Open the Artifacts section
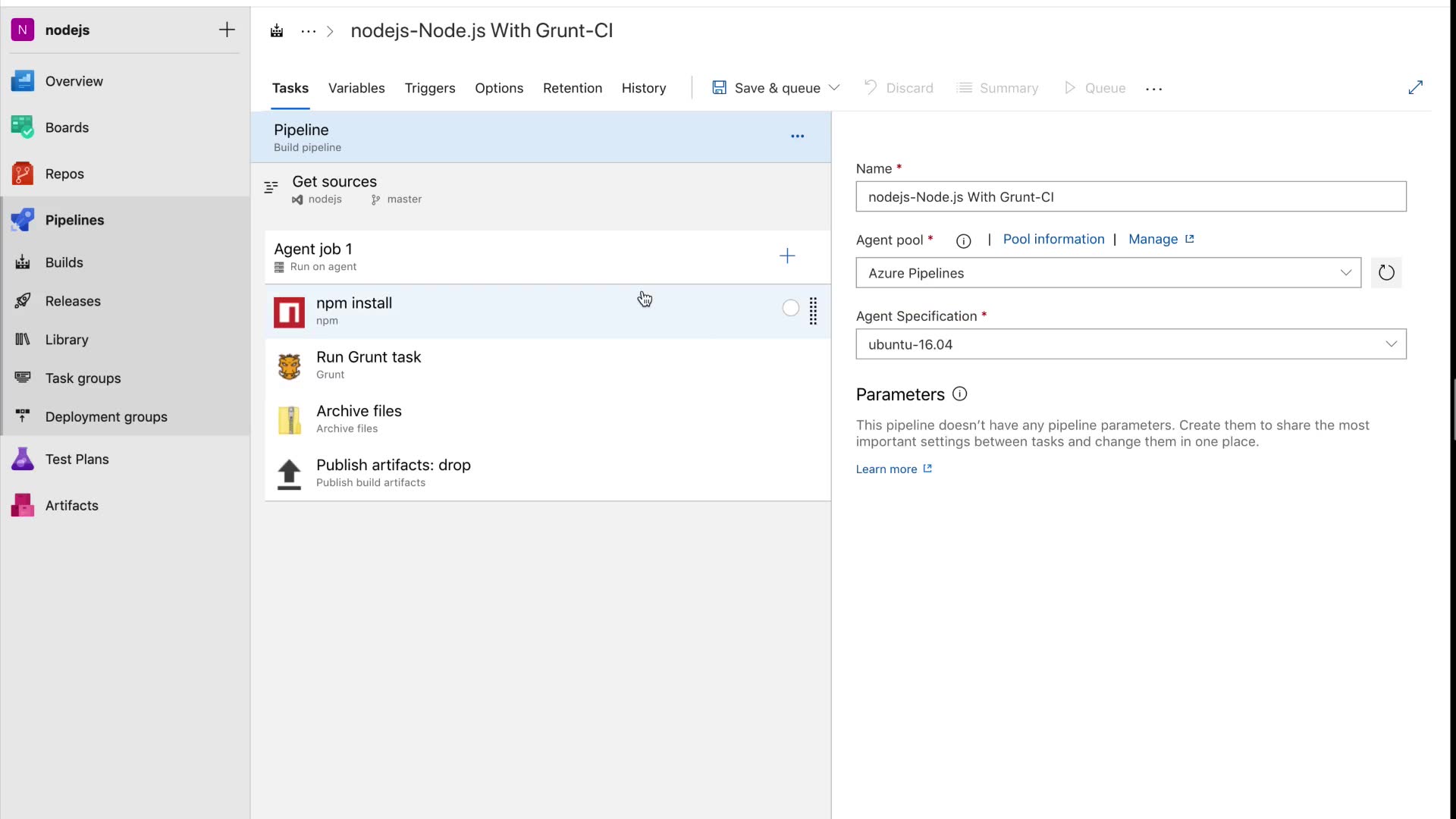This screenshot has height=819, width=1456. 71,505
